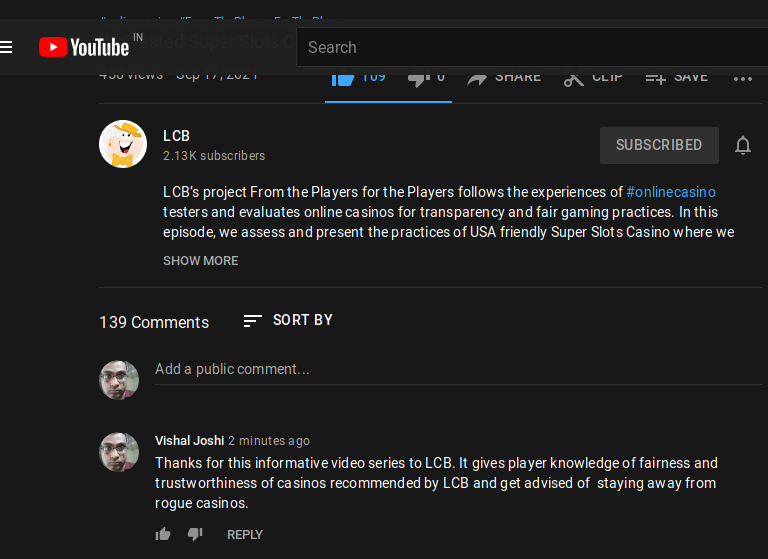Open LCB channel avatar
Viewport: 768px width, 559px height.
pyautogui.click(x=123, y=144)
